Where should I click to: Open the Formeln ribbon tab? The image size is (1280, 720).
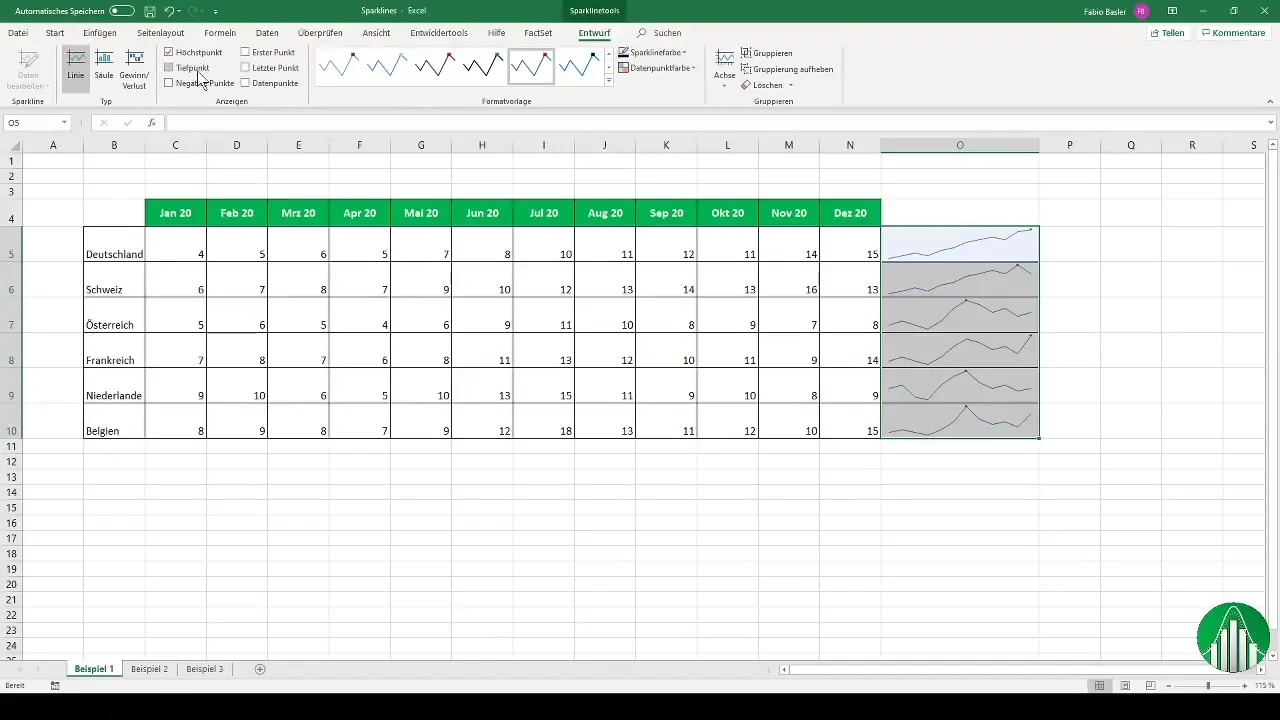[x=220, y=33]
